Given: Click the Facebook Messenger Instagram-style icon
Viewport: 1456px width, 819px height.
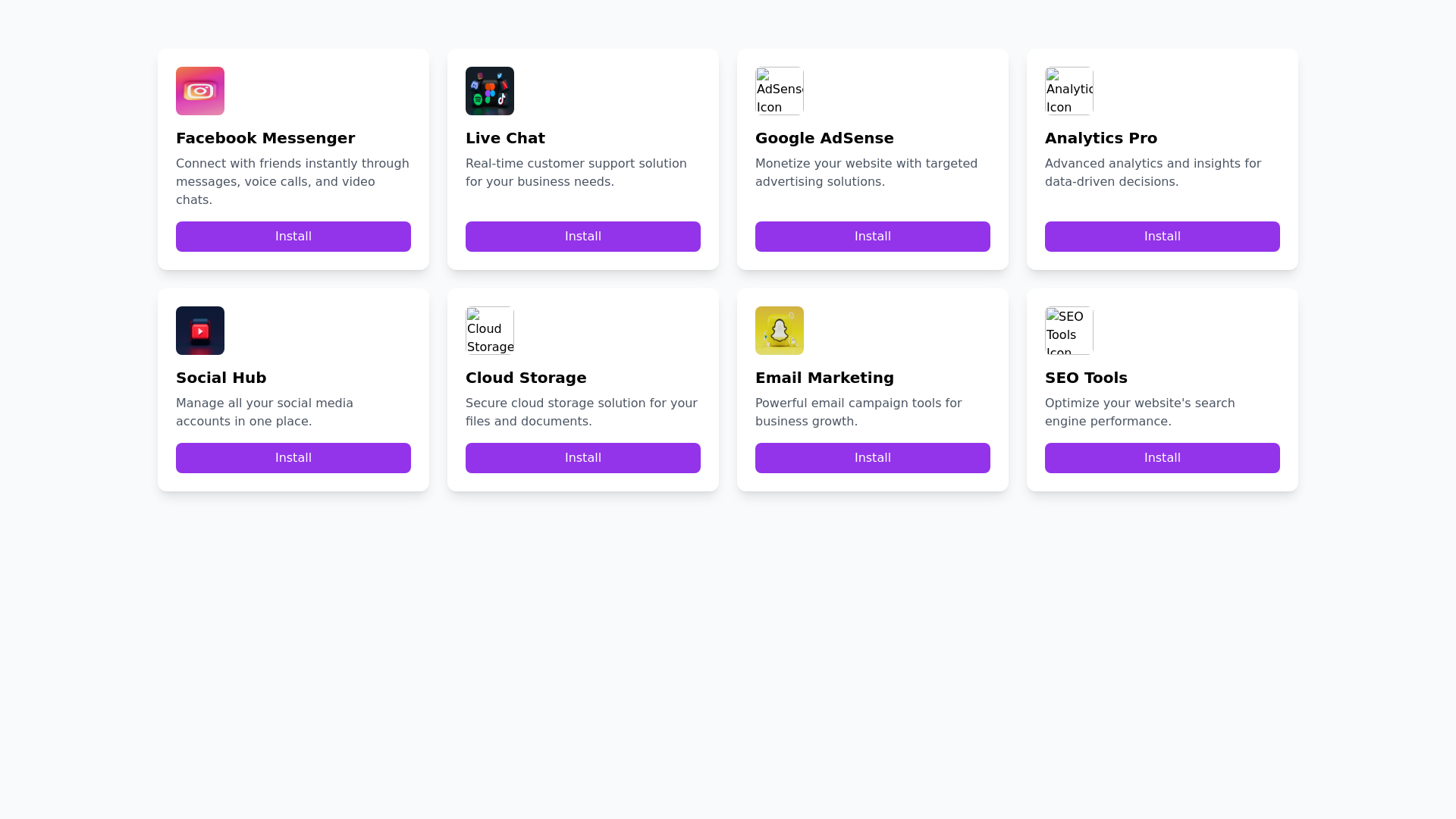Looking at the screenshot, I should pyautogui.click(x=200, y=91).
